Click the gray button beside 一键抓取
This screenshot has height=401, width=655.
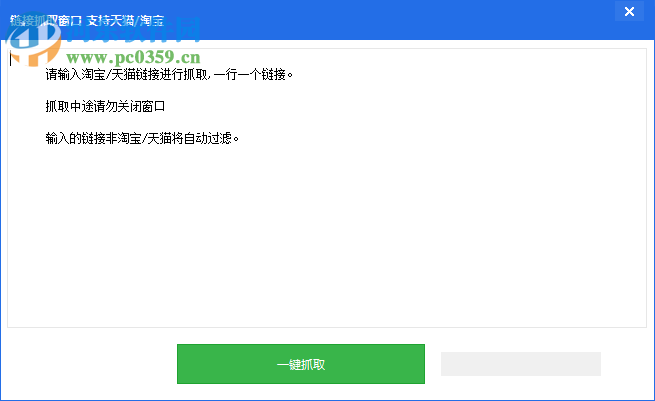pos(520,364)
